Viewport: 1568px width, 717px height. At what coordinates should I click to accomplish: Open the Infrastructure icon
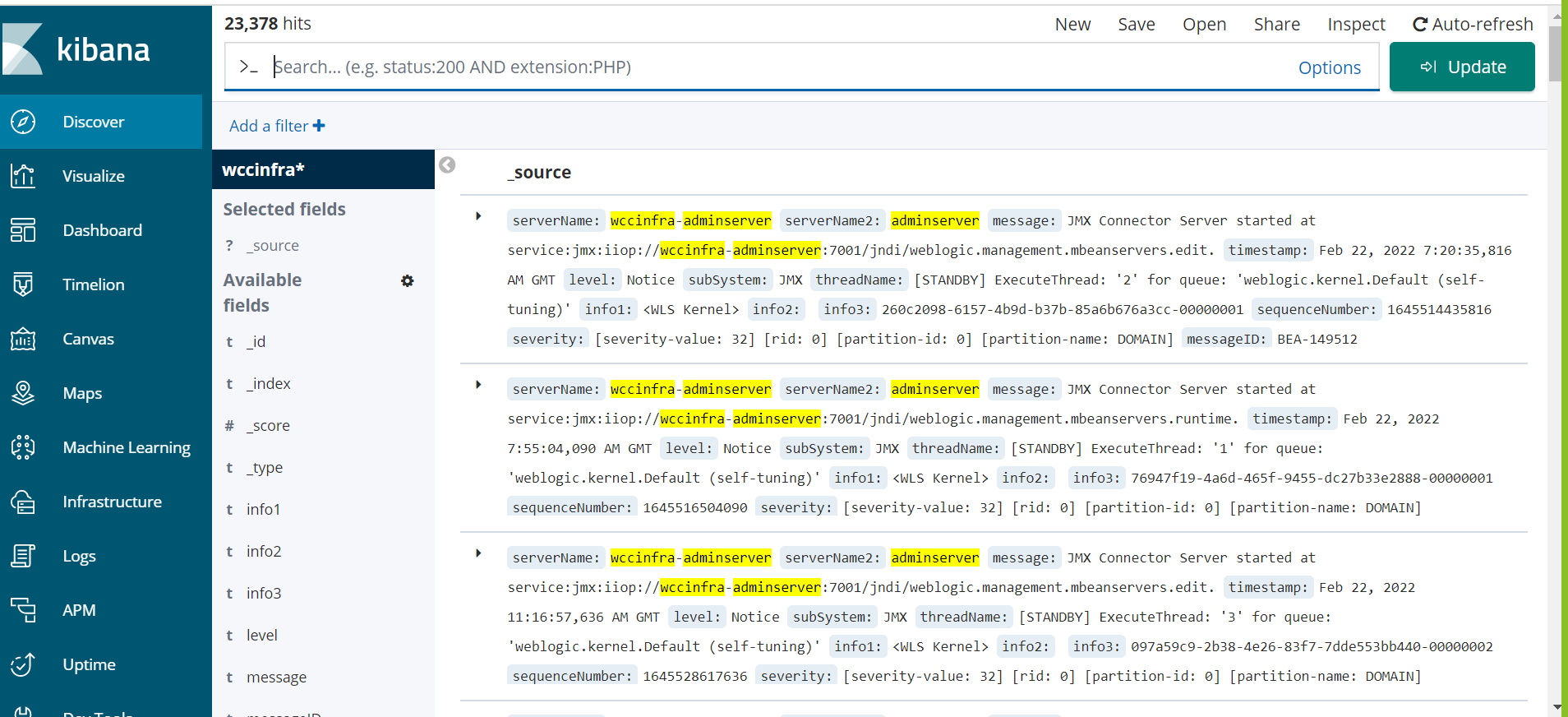coord(23,502)
